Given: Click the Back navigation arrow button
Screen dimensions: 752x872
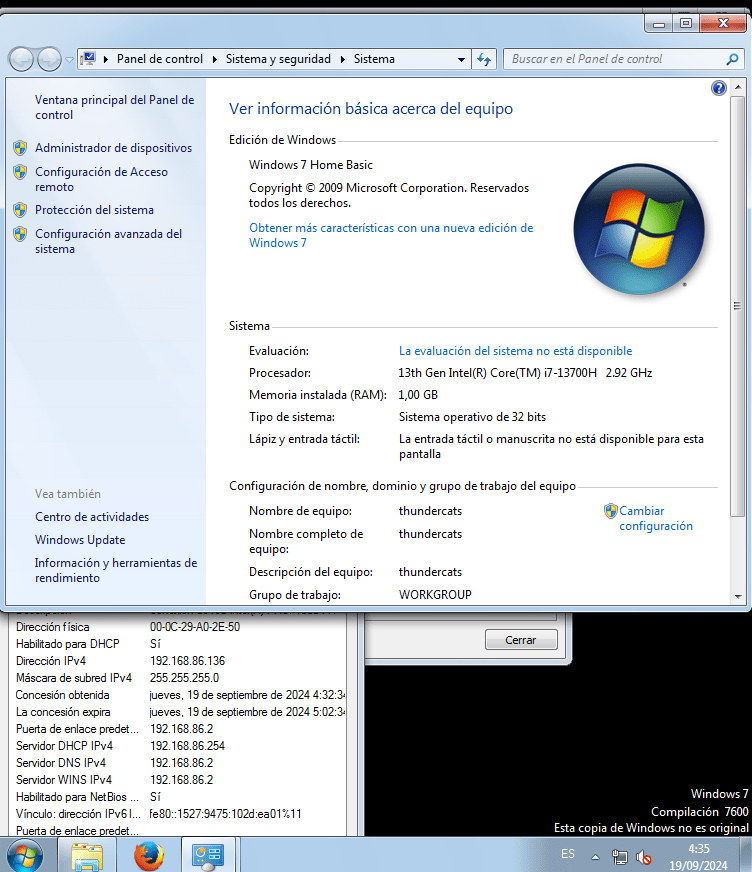Looking at the screenshot, I should 22,59.
